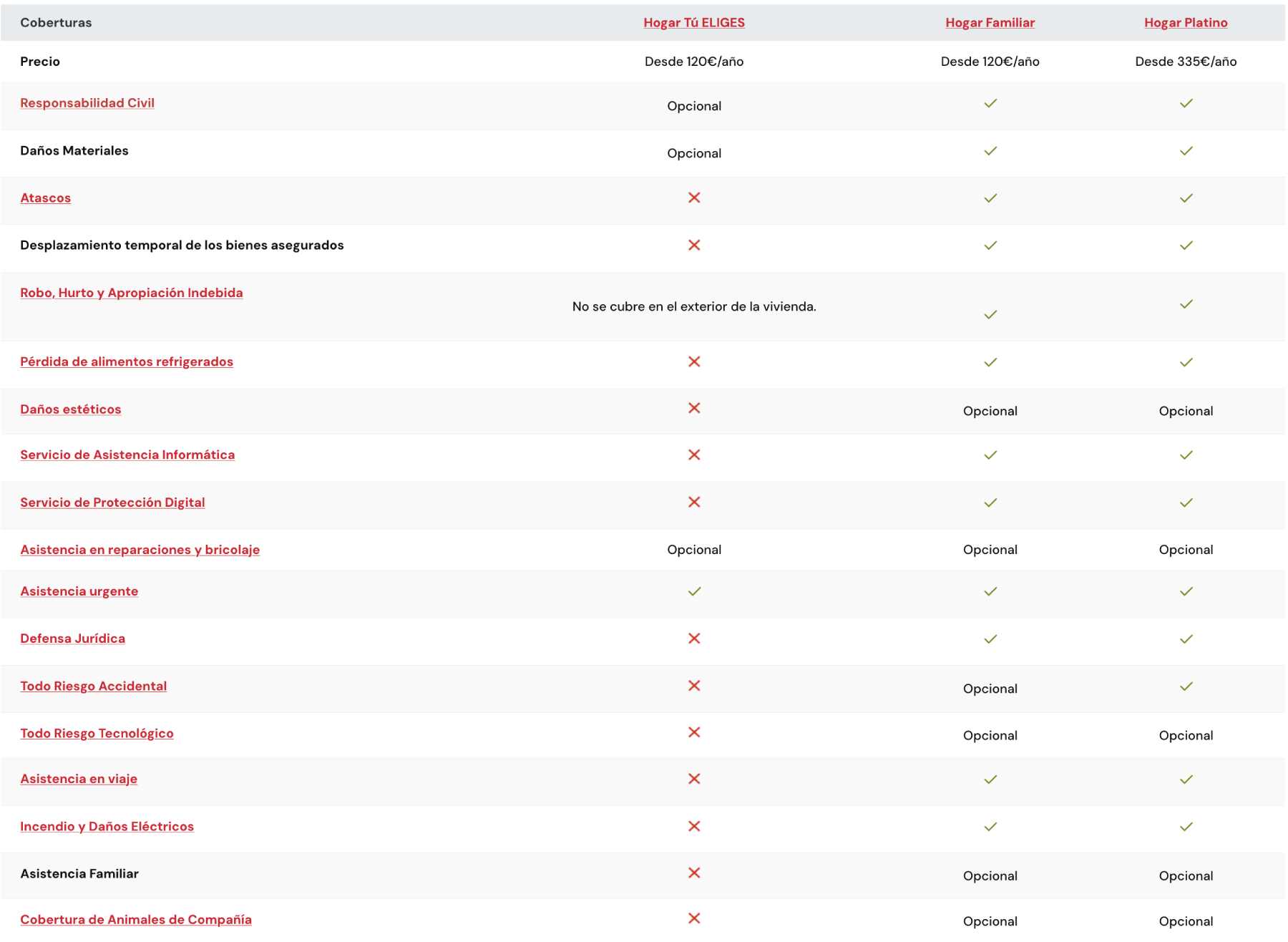The height and width of the screenshot is (942, 1288).
Task: Click Hogar Platino checkmark in Daños Materiales row
Action: 1186,151
